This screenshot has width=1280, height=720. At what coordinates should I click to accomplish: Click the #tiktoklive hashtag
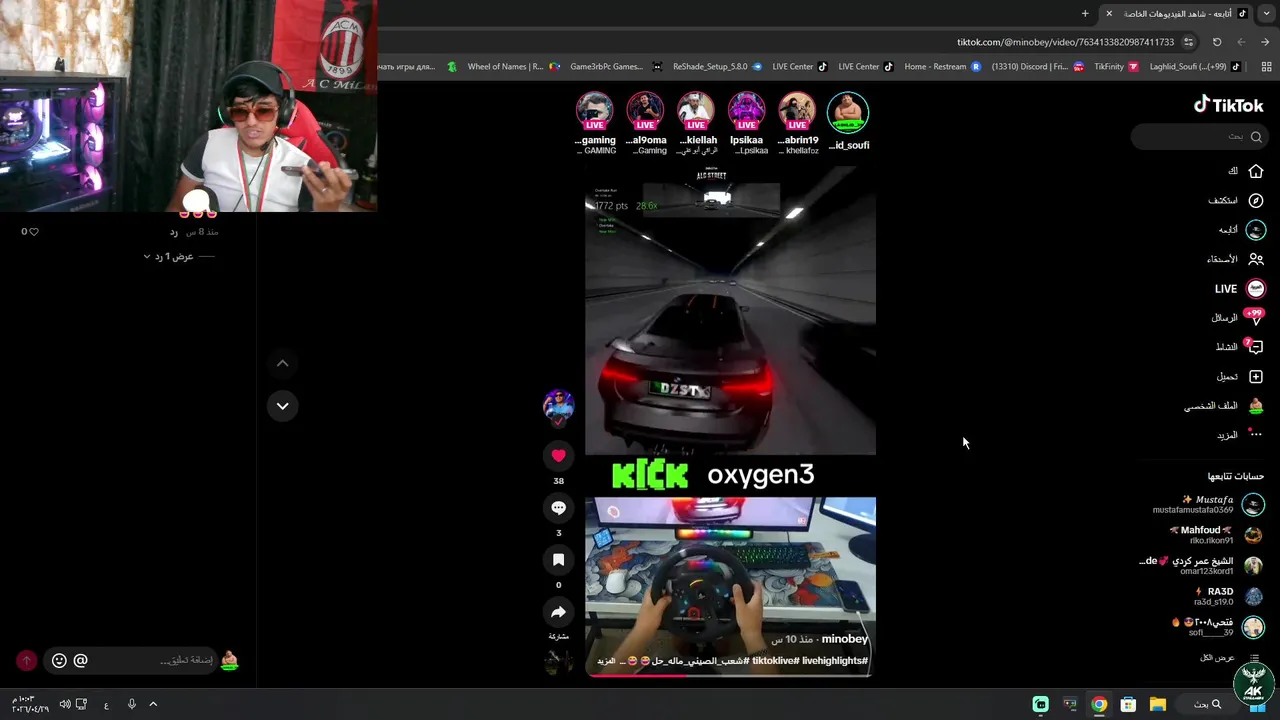[x=776, y=661]
